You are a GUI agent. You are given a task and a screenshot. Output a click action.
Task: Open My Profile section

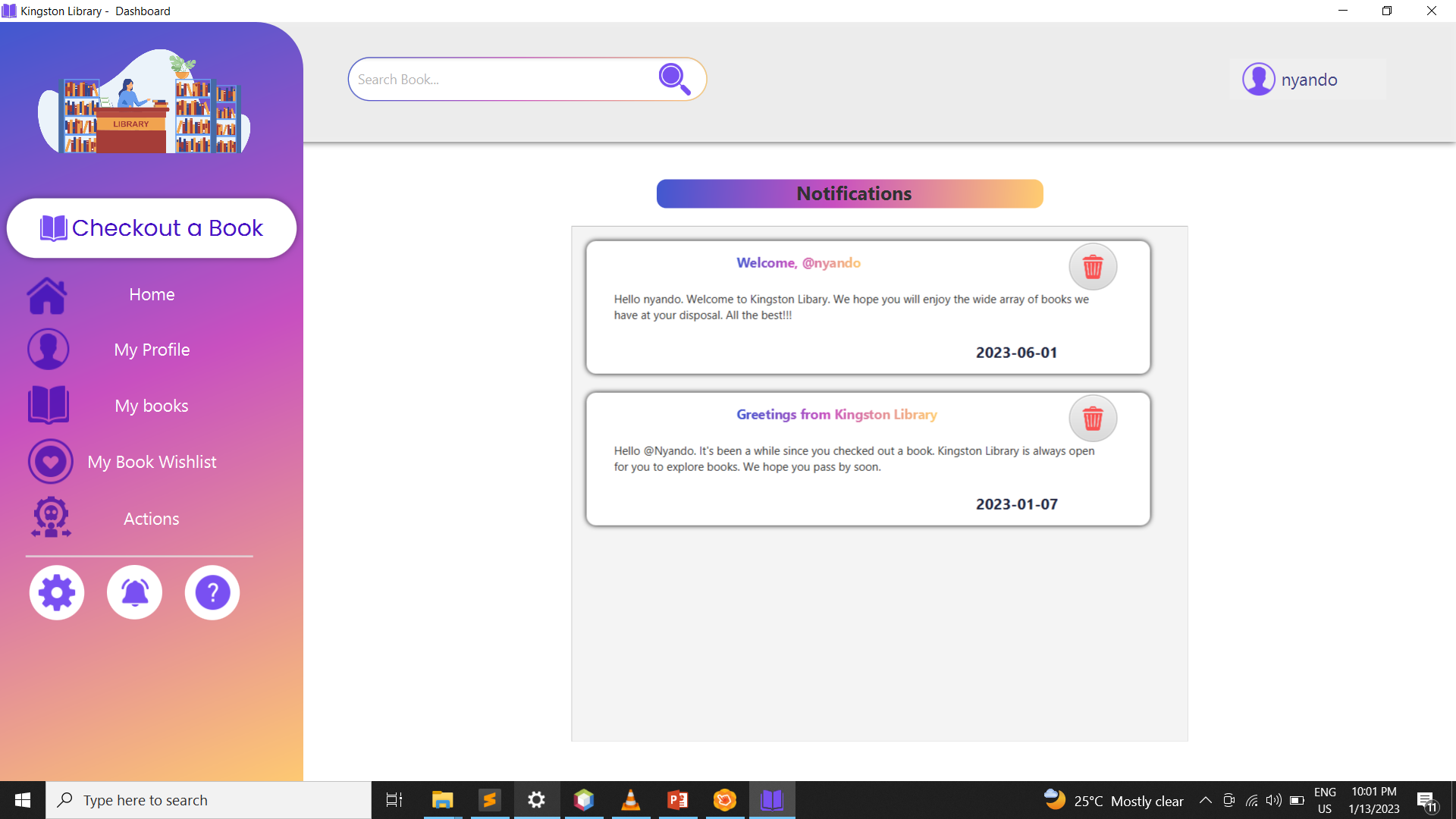tap(151, 349)
